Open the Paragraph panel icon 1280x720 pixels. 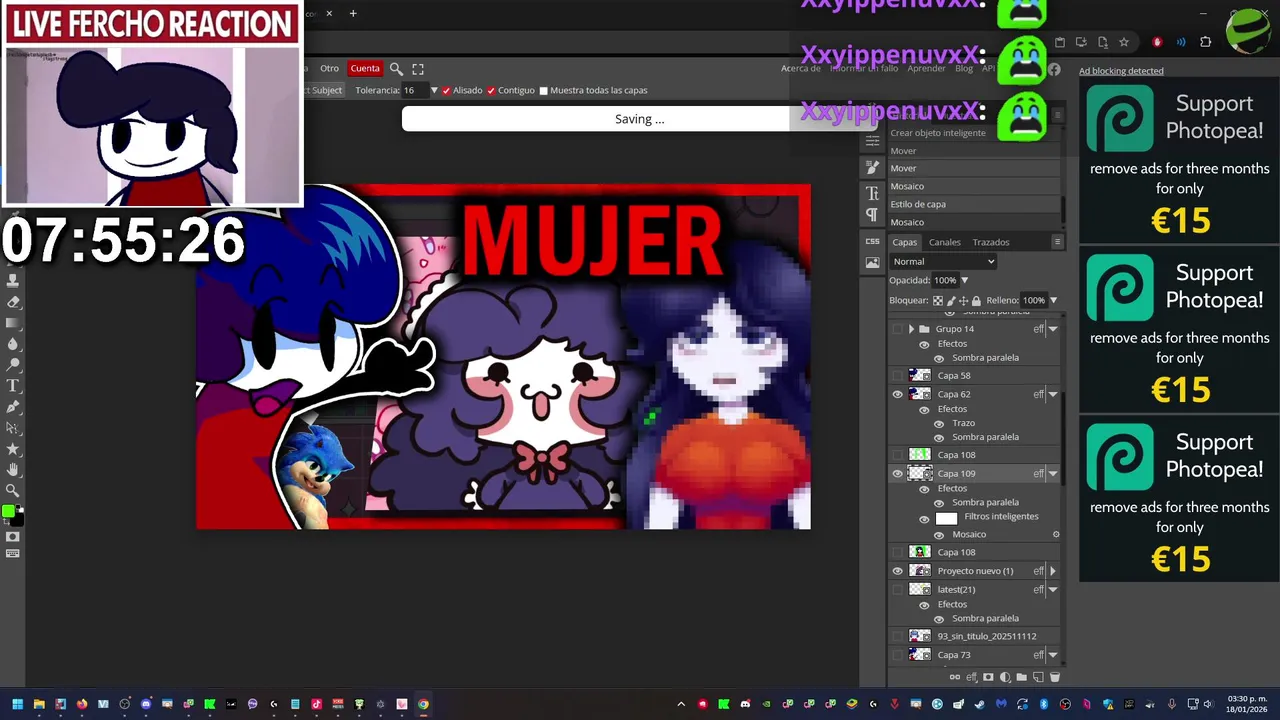(872, 214)
